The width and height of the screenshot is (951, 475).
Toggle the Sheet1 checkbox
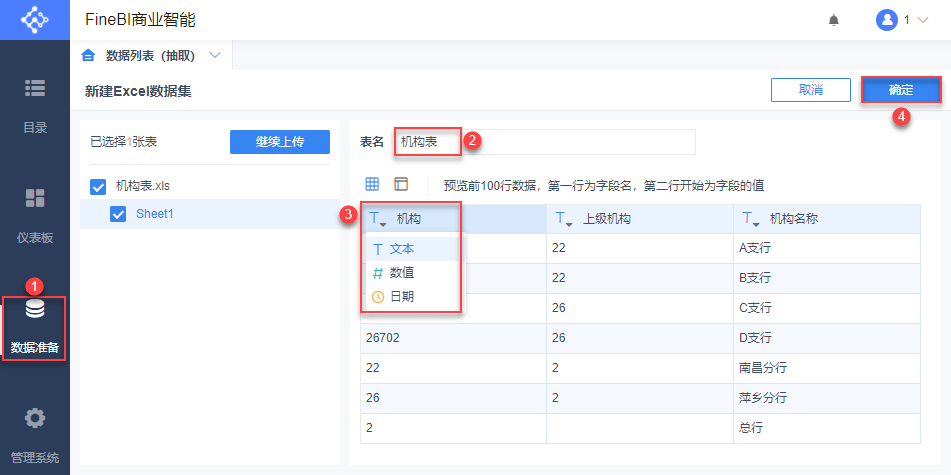tap(118, 213)
